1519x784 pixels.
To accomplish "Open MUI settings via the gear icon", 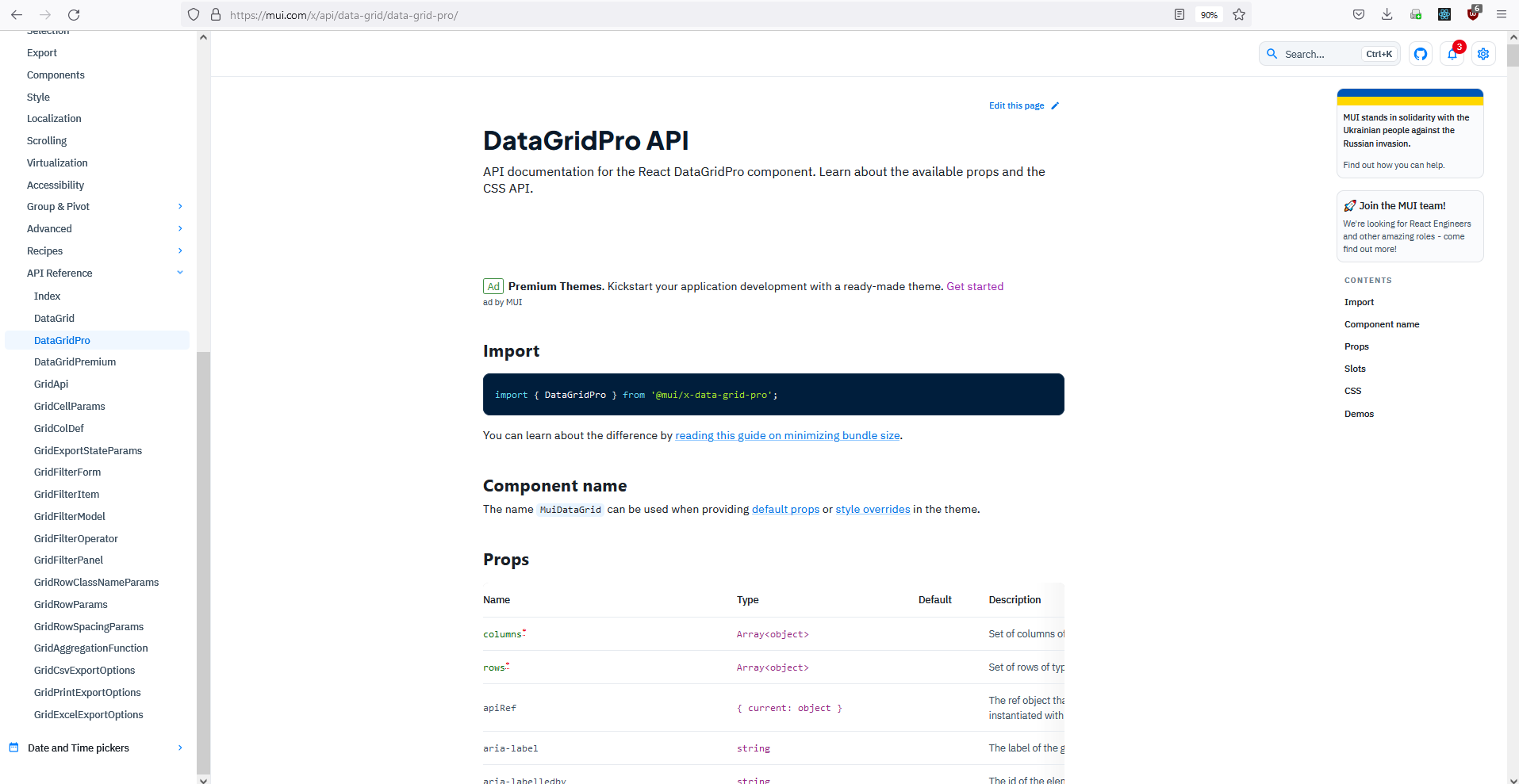I will (x=1483, y=54).
